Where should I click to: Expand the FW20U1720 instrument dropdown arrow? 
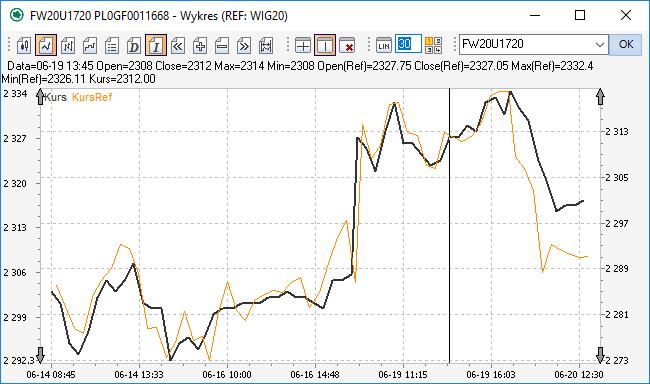(x=599, y=44)
